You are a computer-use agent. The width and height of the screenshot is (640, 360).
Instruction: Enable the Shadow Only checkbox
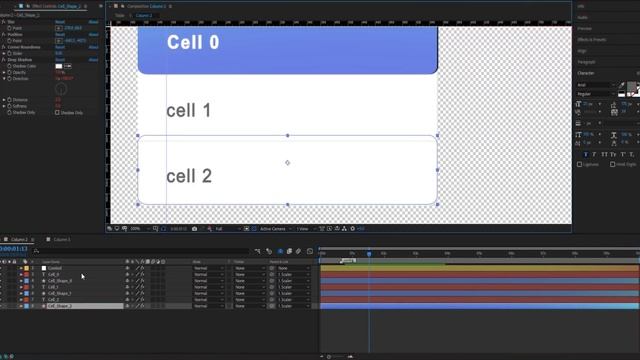57,113
